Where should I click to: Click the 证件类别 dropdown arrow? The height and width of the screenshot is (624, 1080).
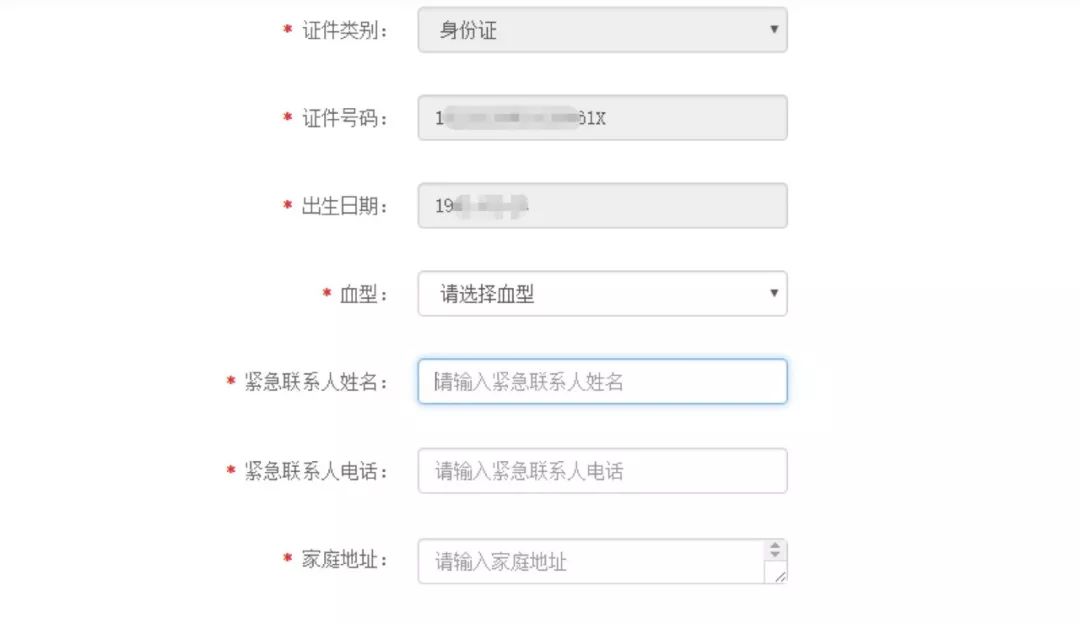click(x=773, y=30)
